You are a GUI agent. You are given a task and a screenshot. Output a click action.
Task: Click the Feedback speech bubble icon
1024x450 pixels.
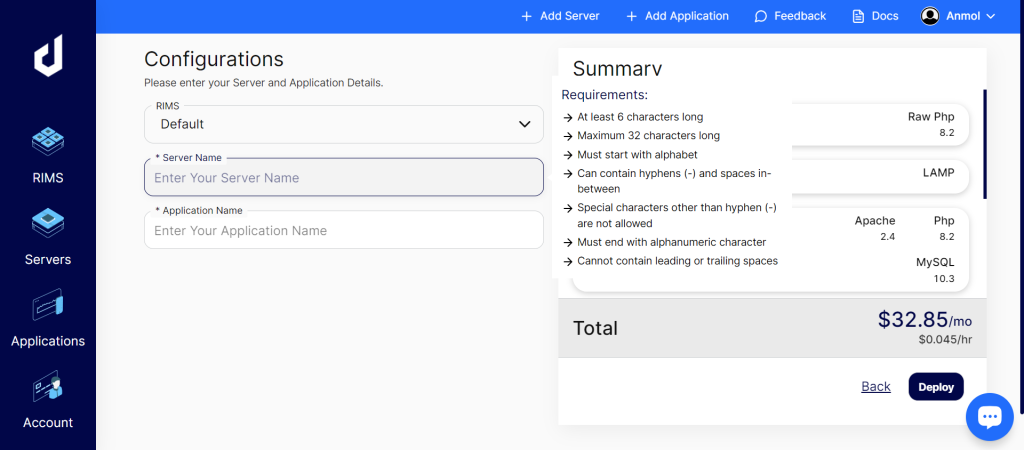(x=761, y=16)
